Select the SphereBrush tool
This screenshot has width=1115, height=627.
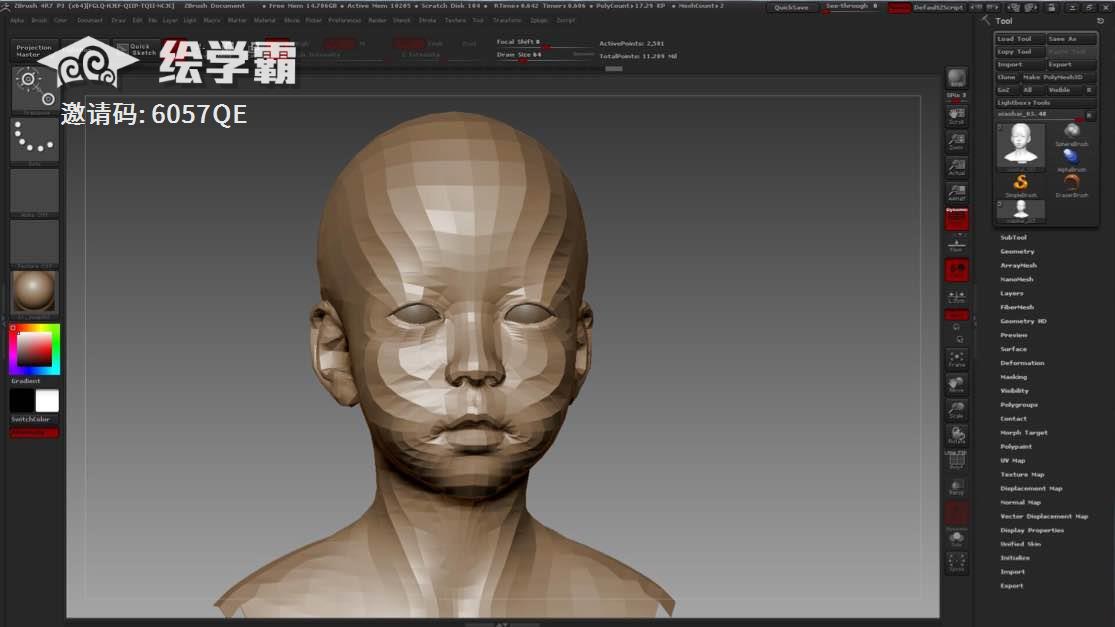click(x=1071, y=134)
